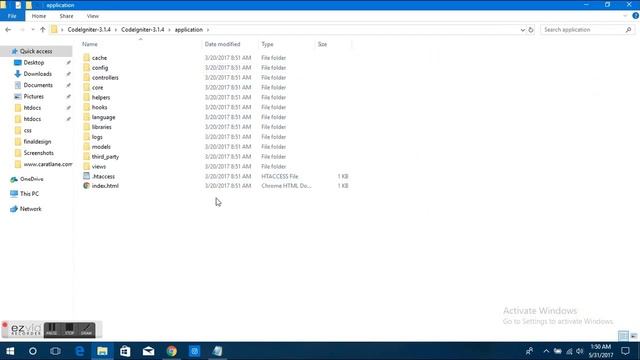Open the Windows Store taskbar icon
Image resolution: width=640 pixels, height=360 pixels.
pos(125,351)
